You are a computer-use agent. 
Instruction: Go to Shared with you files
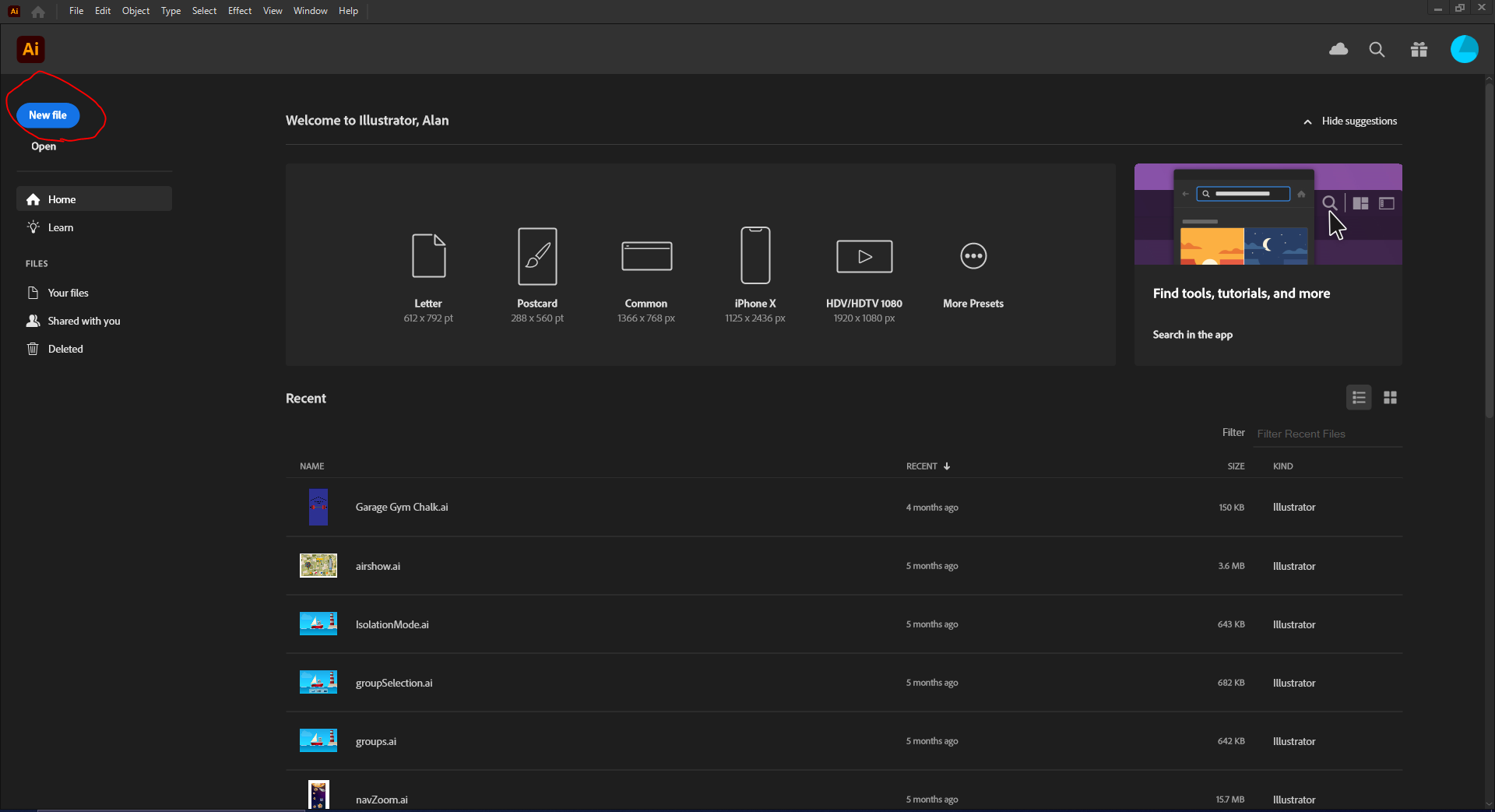[x=84, y=321]
